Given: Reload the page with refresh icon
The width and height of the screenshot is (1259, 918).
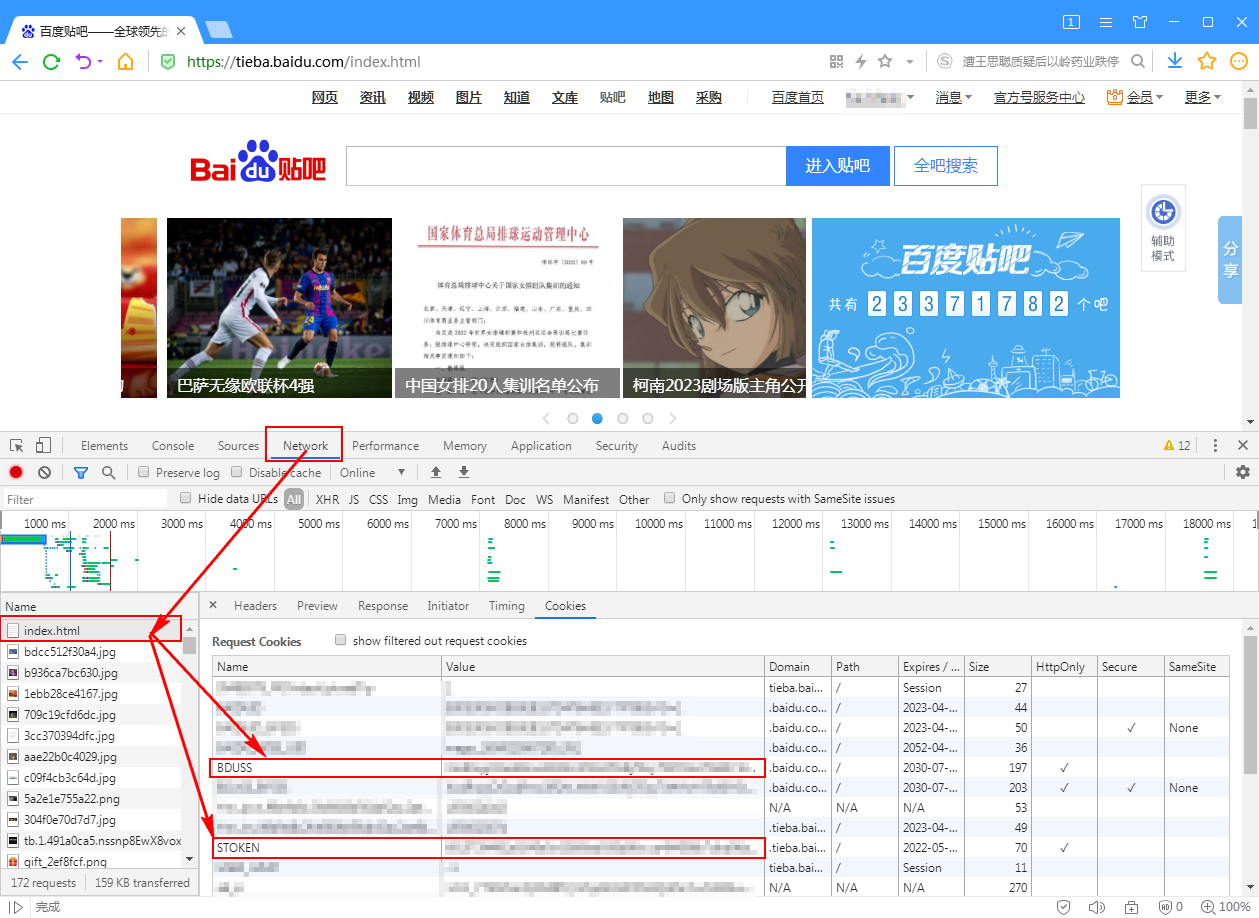Looking at the screenshot, I should tap(51, 62).
